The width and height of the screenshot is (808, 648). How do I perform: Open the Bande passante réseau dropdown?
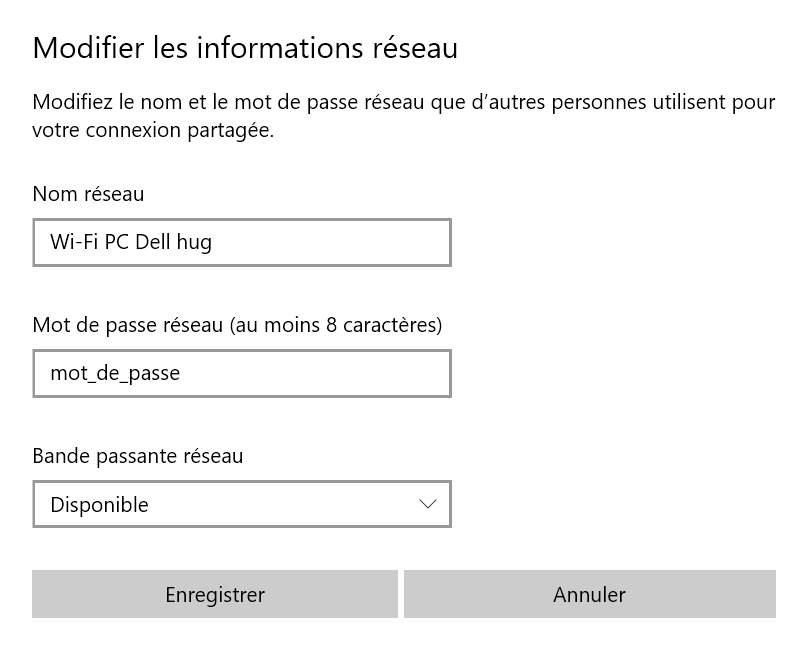[241, 504]
